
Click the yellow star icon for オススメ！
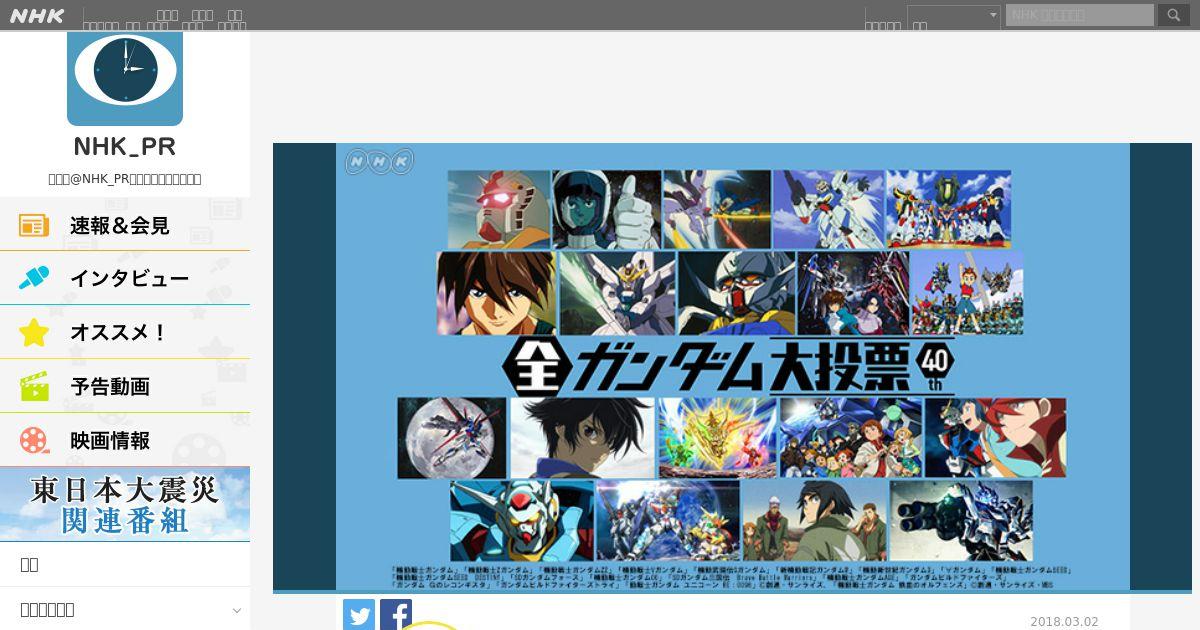click(x=34, y=332)
